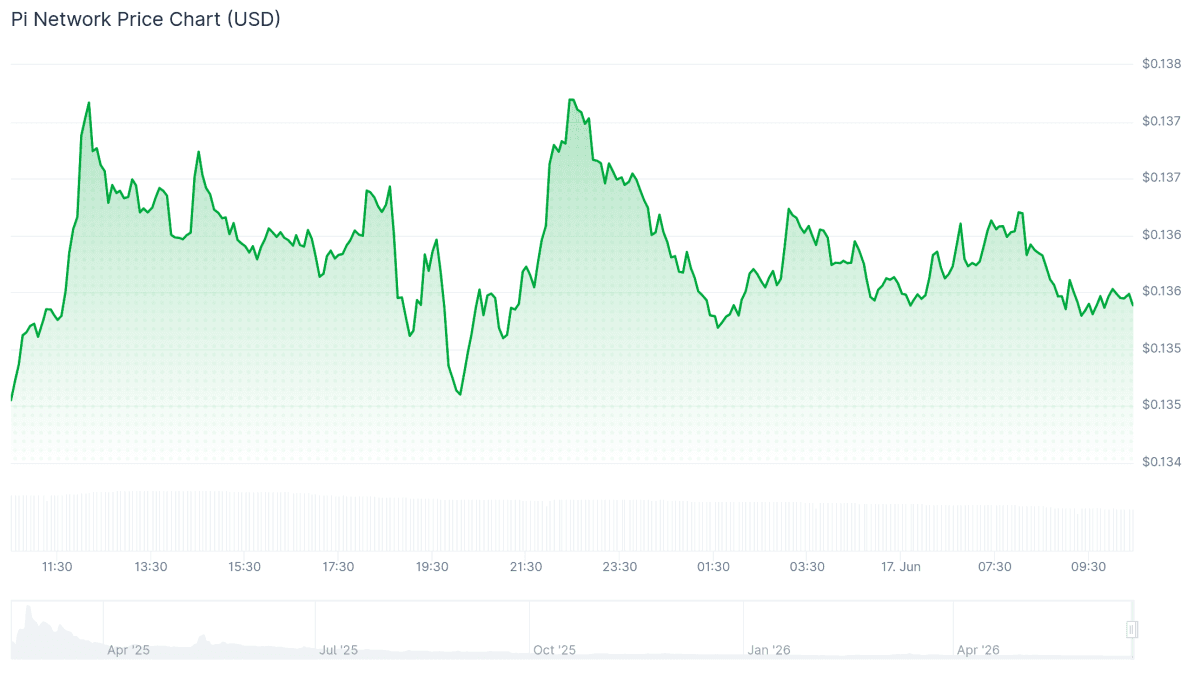1194x675 pixels.
Task: Click the Pi Network Price Chart (USD) title
Action: click(145, 19)
